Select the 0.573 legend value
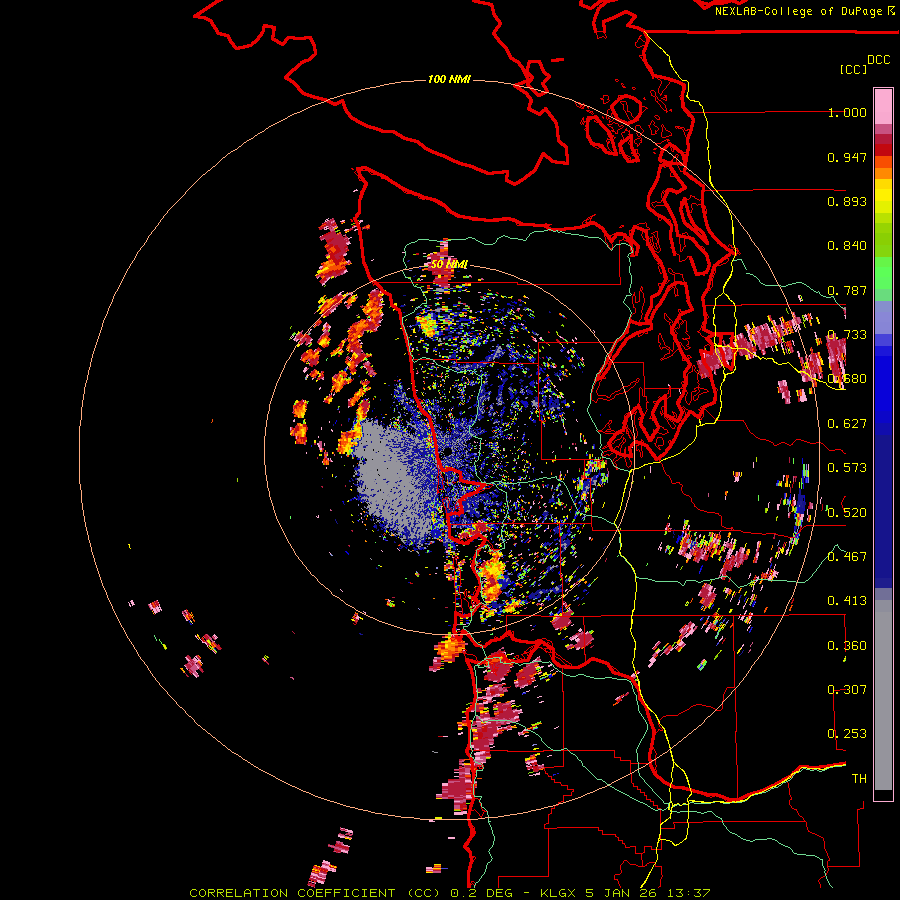Viewport: 900px width, 900px height. click(847, 468)
